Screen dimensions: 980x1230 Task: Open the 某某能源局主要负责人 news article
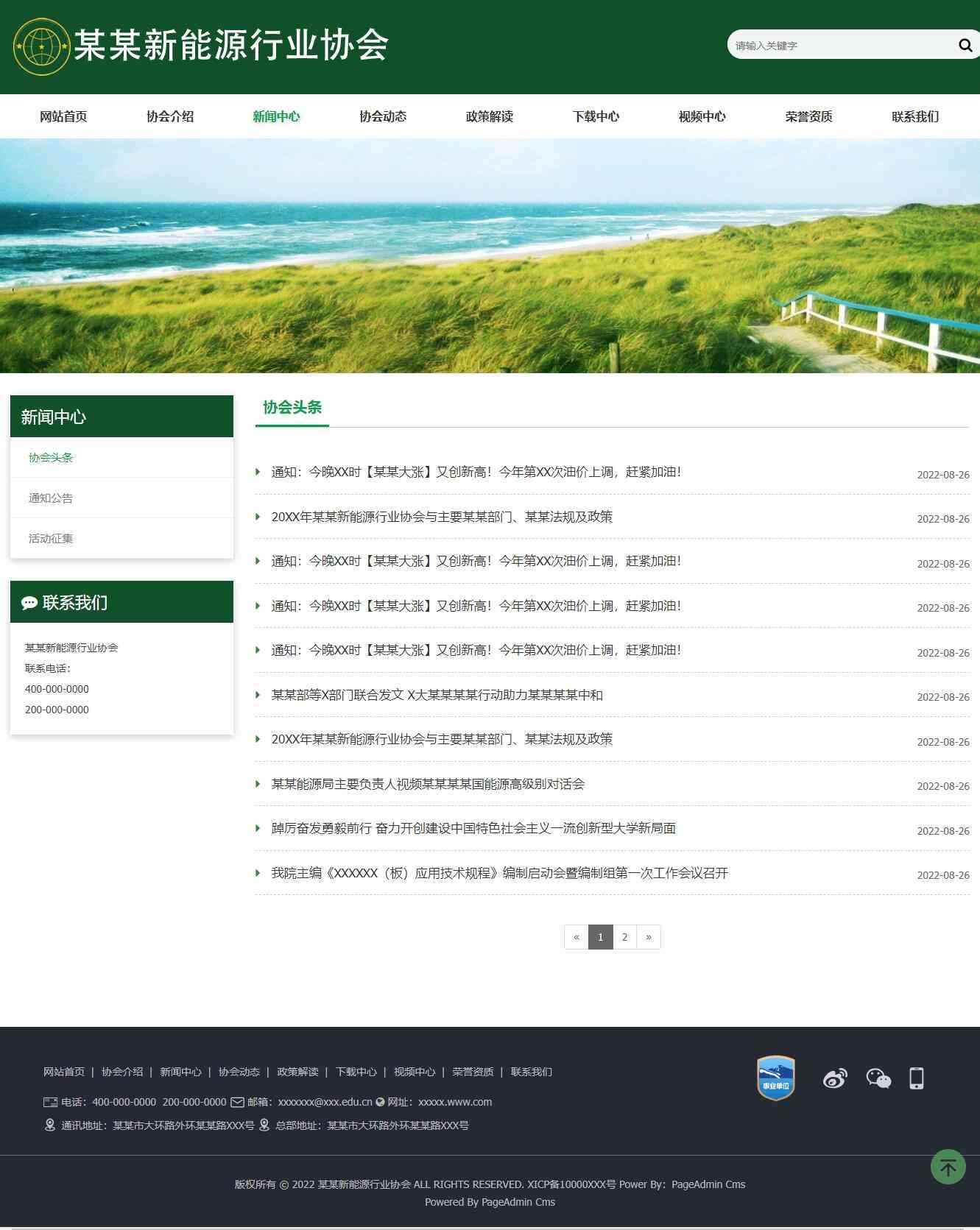[x=428, y=784]
